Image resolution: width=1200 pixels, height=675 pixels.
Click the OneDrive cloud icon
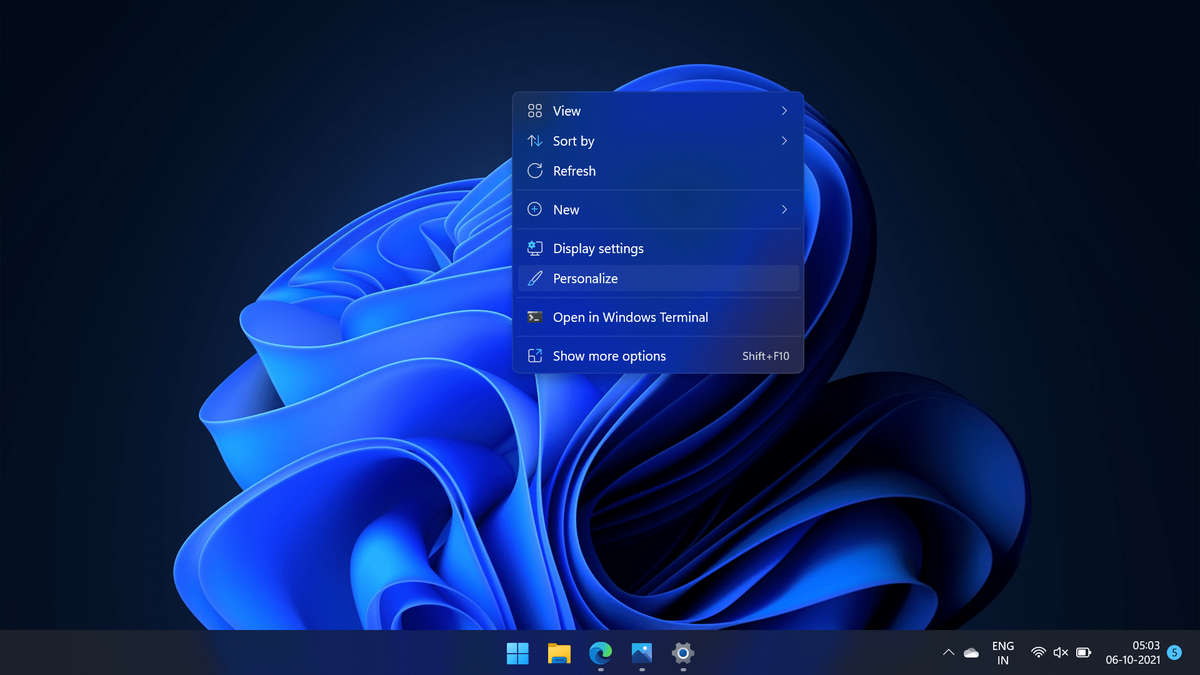coord(971,652)
